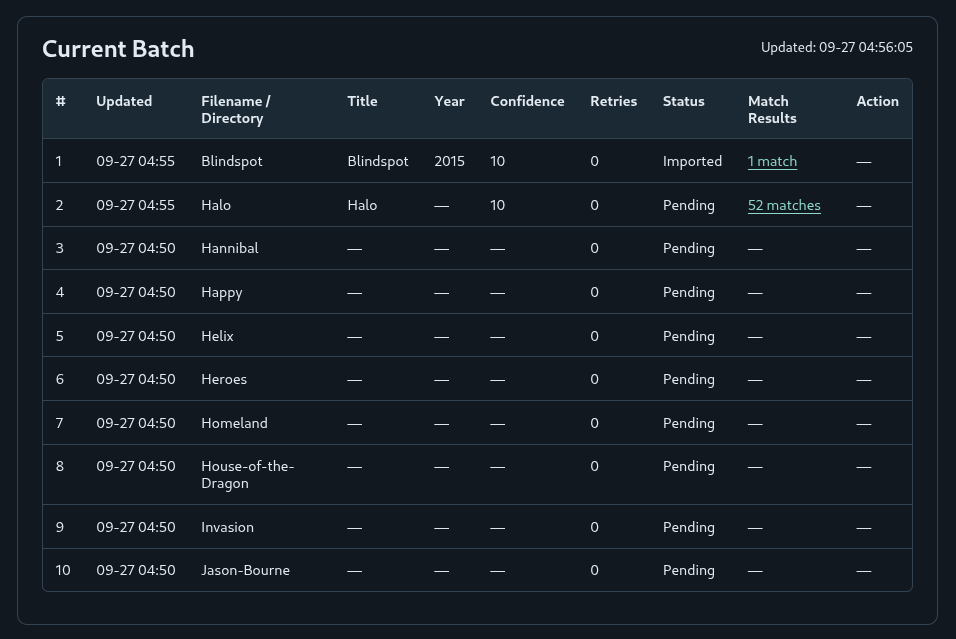The image size is (956, 639).
Task: Click the 'Updated' column header
Action: [124, 101]
